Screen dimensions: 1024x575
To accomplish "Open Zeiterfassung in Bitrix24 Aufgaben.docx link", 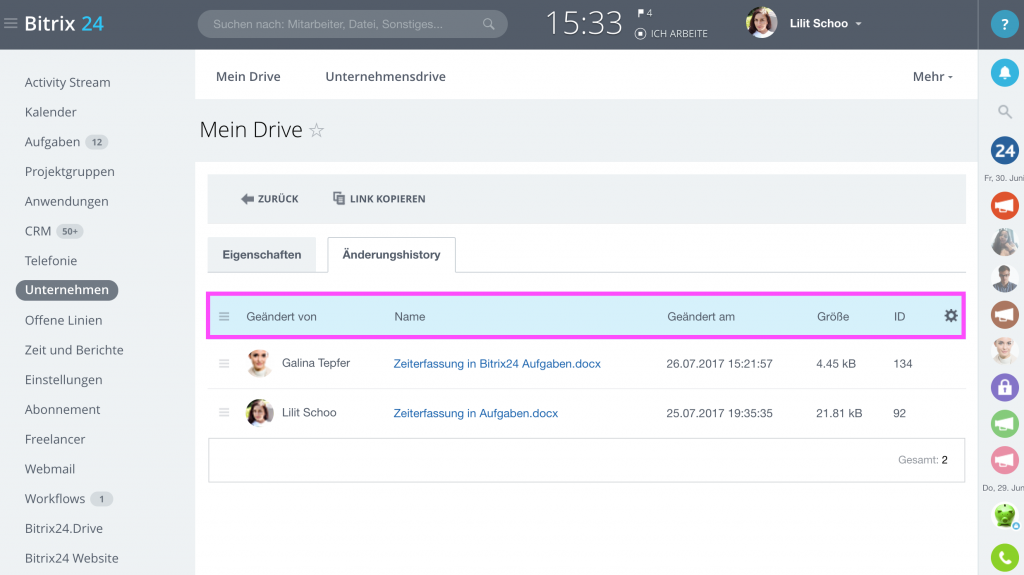I will pyautogui.click(x=497, y=364).
